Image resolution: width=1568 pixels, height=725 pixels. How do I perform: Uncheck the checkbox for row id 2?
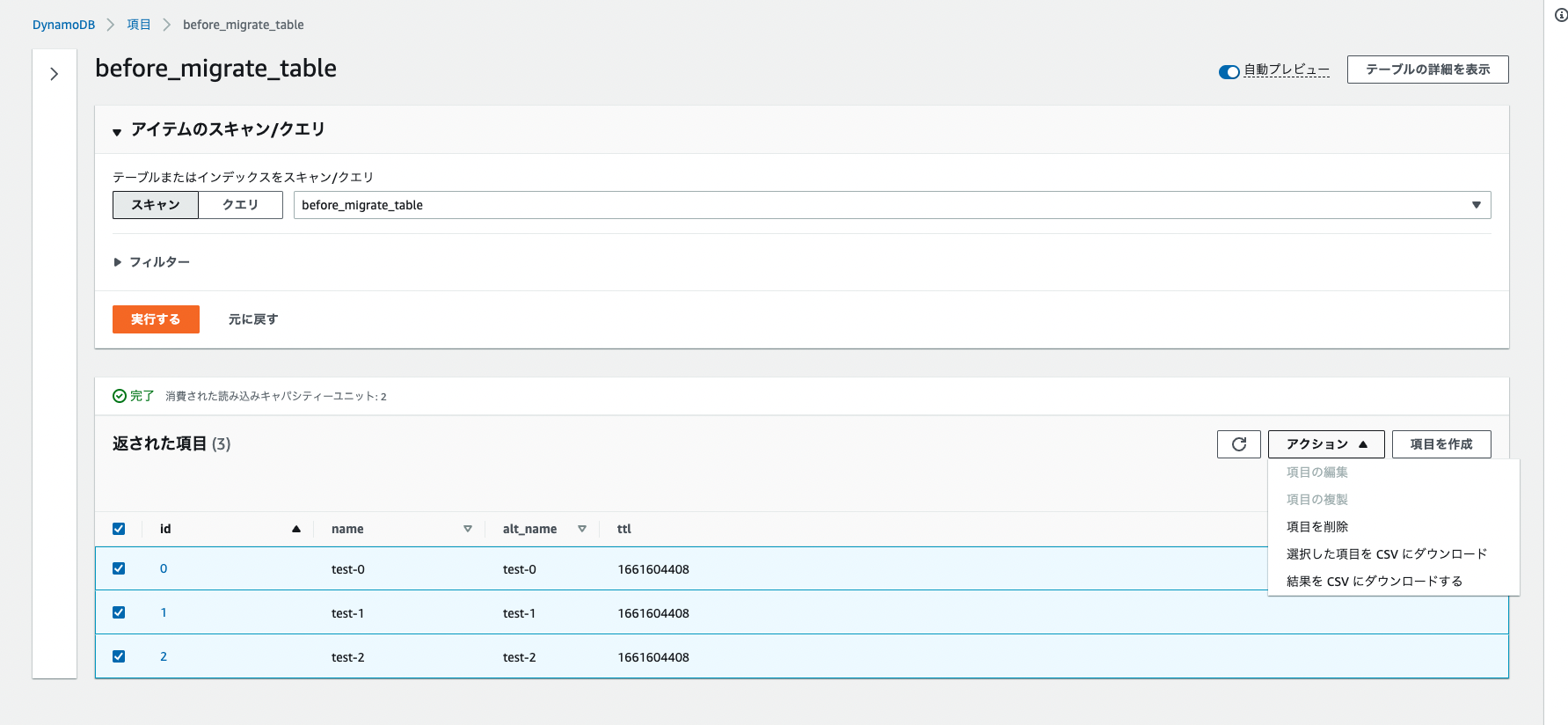tap(119, 656)
